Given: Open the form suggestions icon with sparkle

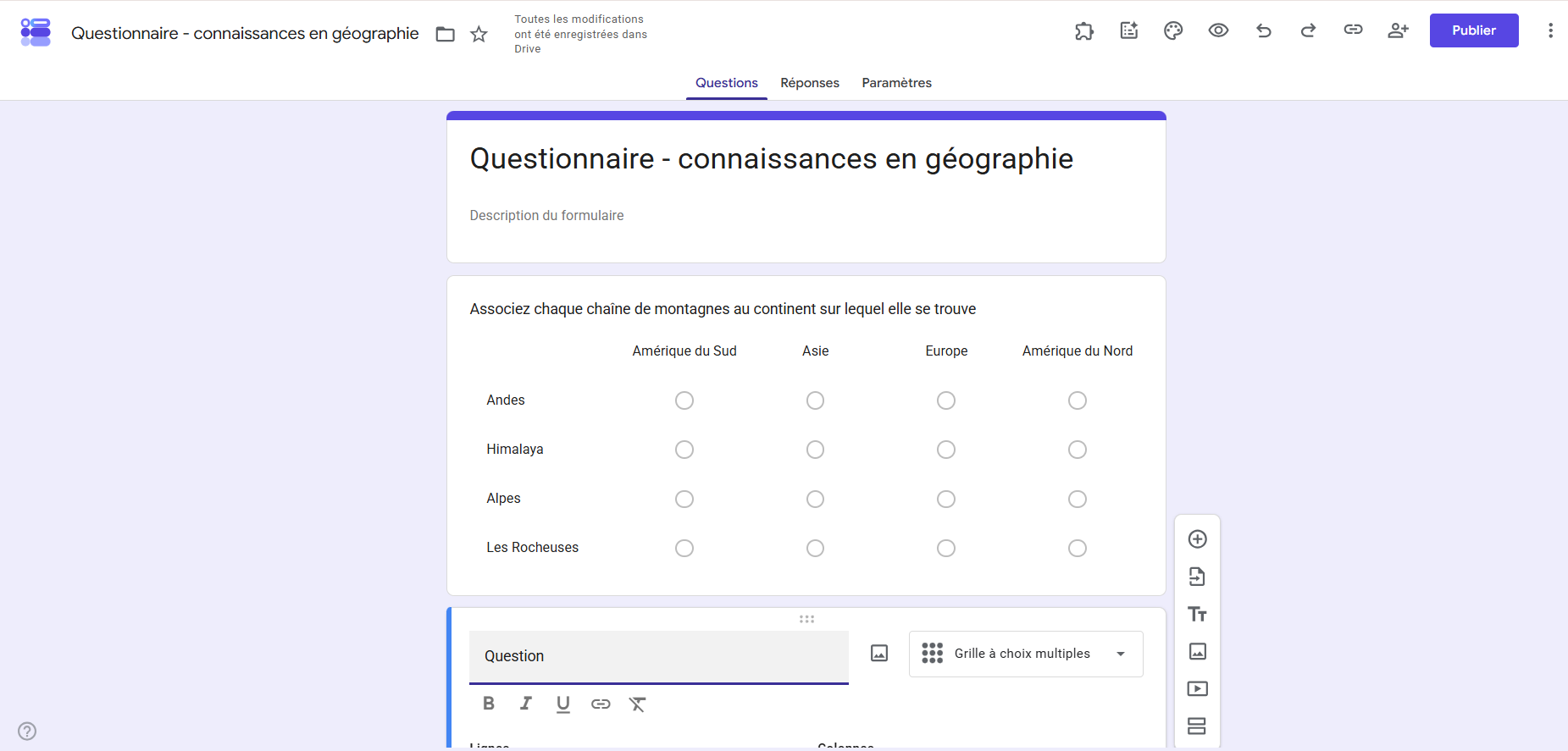Looking at the screenshot, I should pyautogui.click(x=1129, y=30).
